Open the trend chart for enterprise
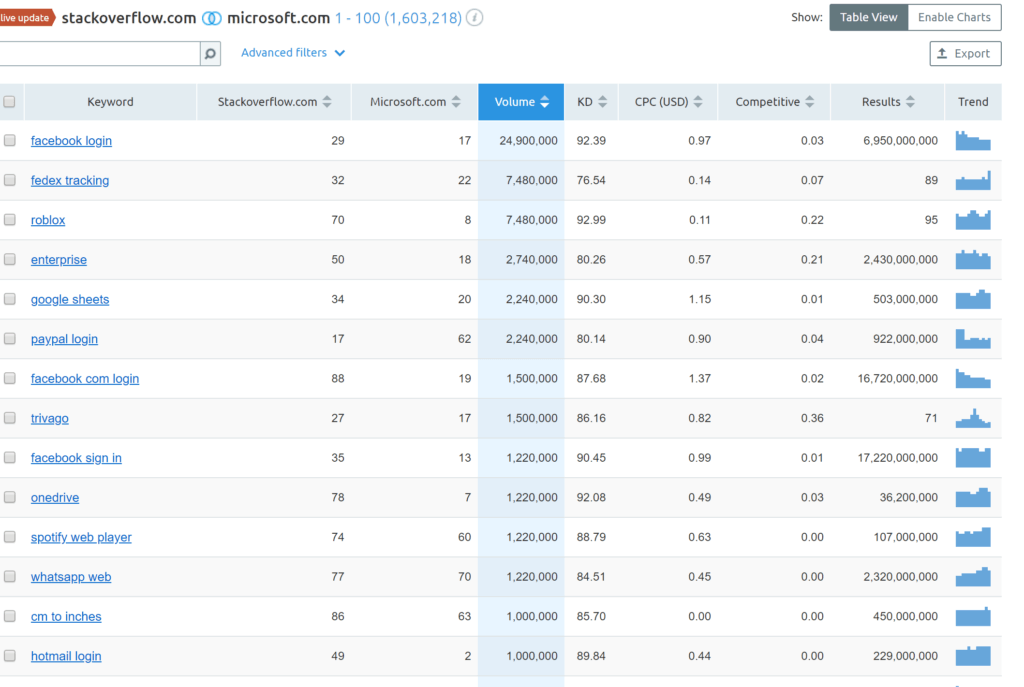This screenshot has width=1024, height=687. (973, 259)
